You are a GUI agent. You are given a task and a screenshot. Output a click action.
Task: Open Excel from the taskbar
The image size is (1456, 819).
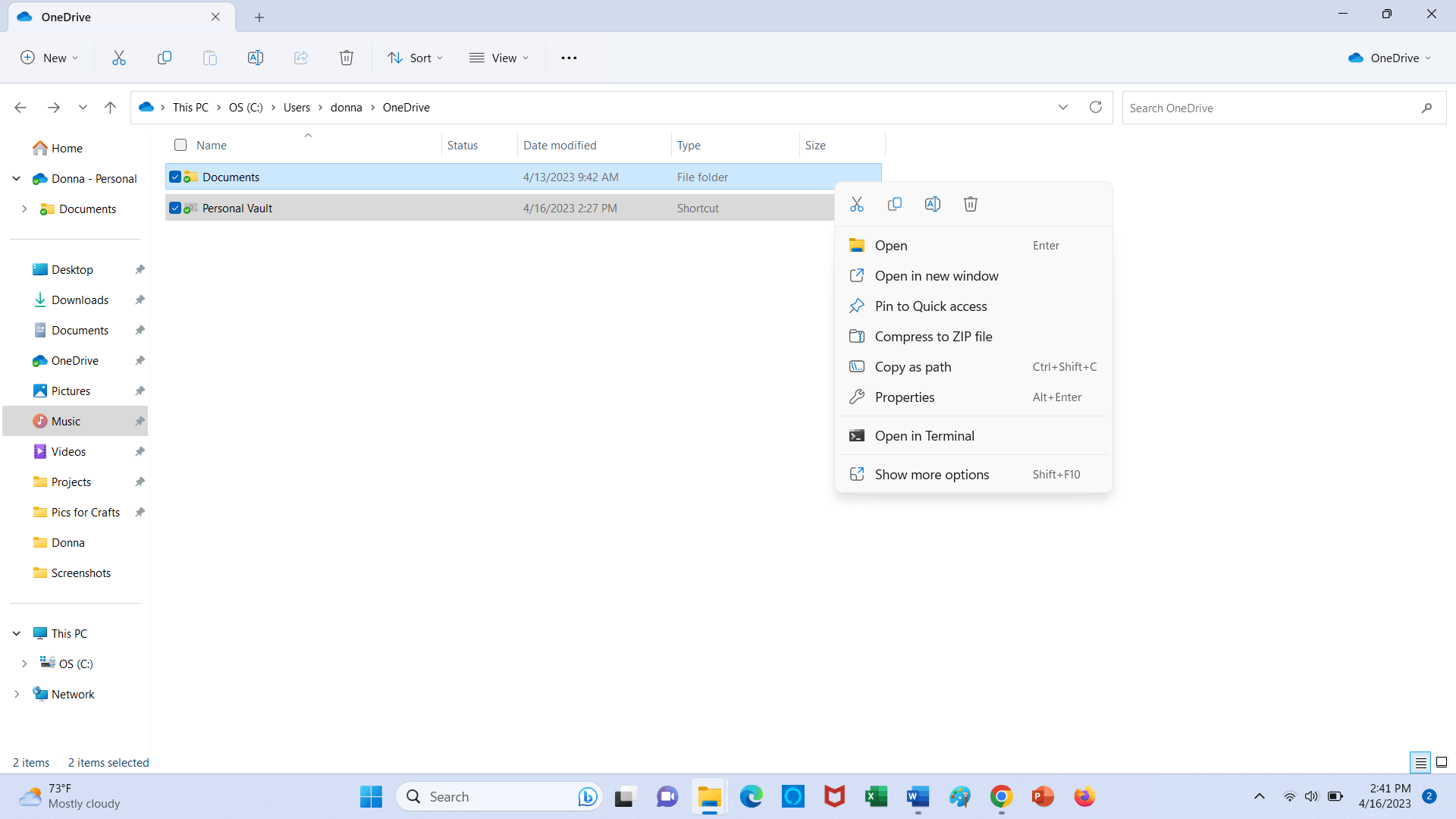tap(877, 796)
